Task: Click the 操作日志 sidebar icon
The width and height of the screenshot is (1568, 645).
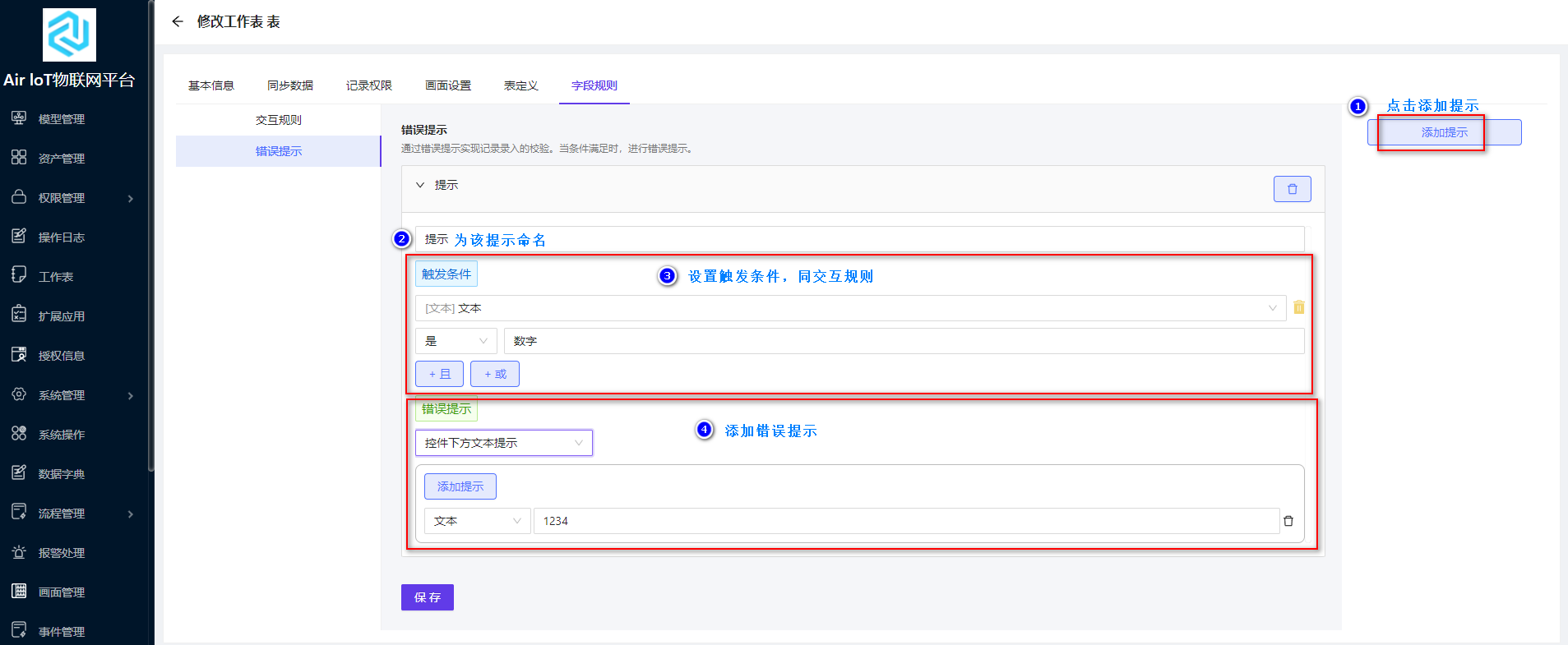Action: click(x=19, y=237)
